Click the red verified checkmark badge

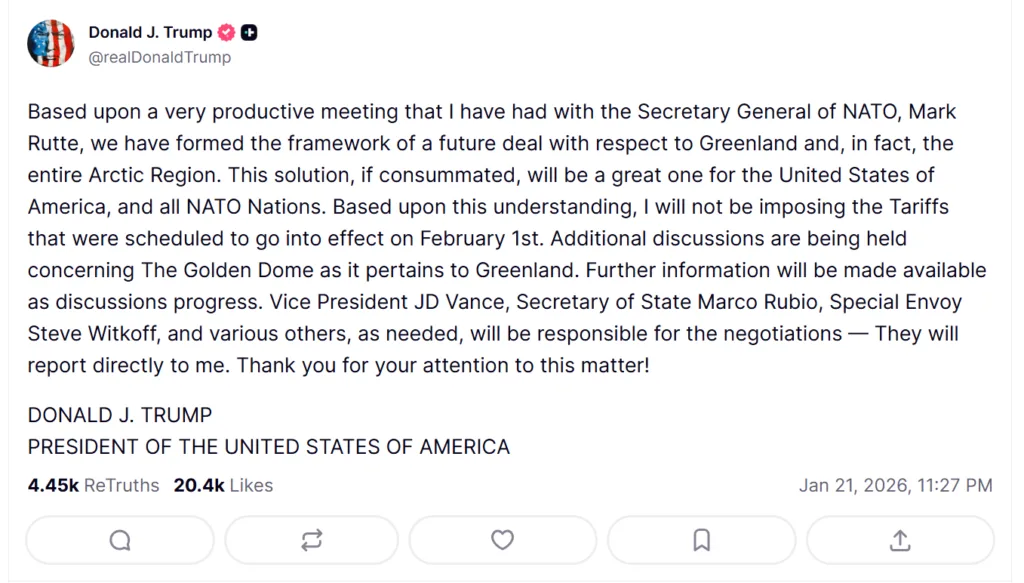click(x=227, y=32)
